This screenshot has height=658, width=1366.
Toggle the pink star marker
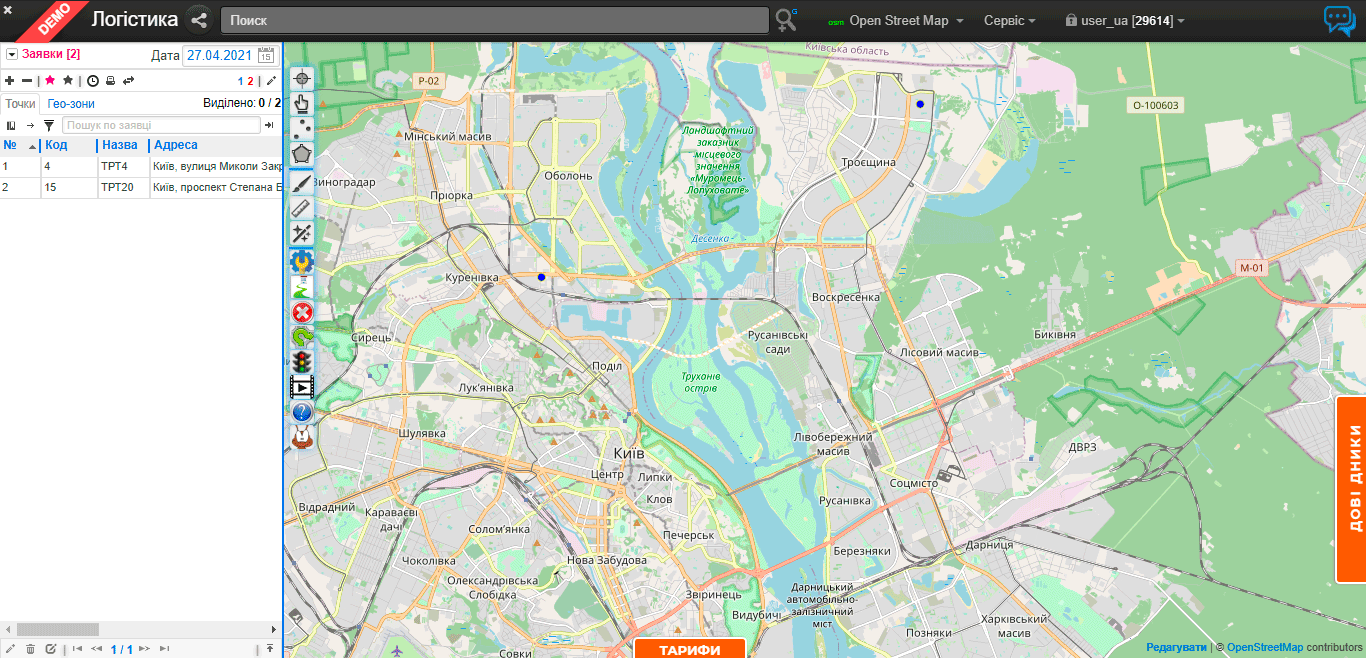tap(50, 80)
